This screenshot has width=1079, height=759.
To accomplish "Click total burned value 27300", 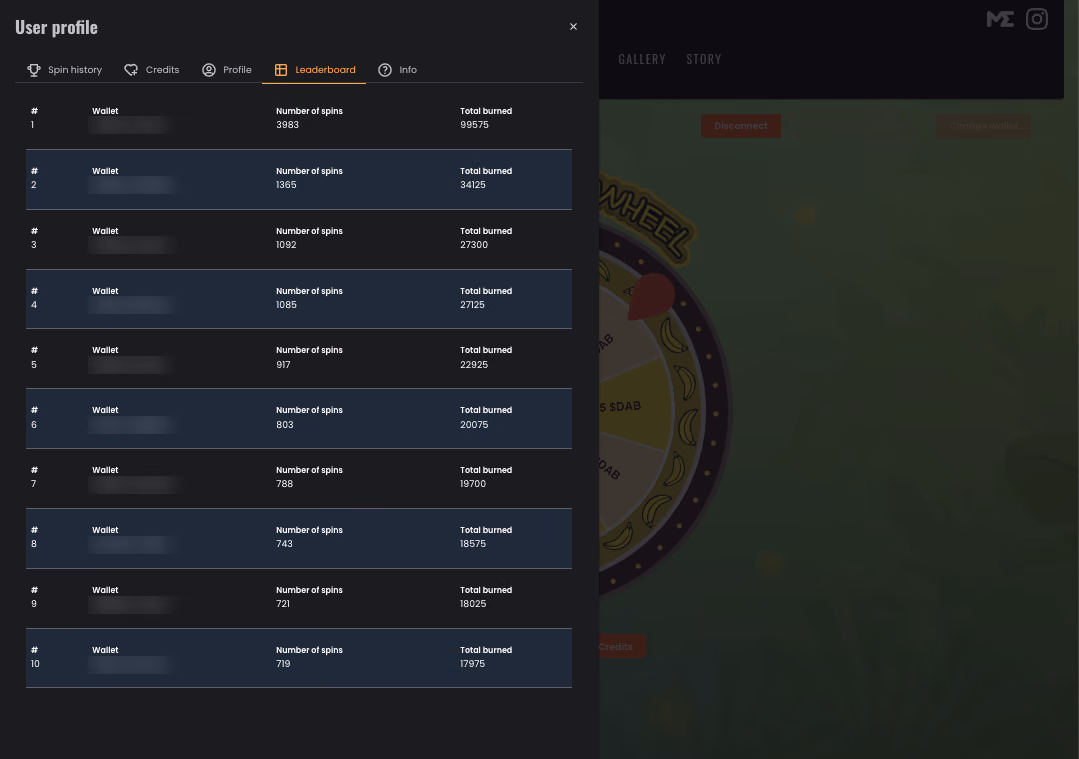I will click(x=473, y=244).
